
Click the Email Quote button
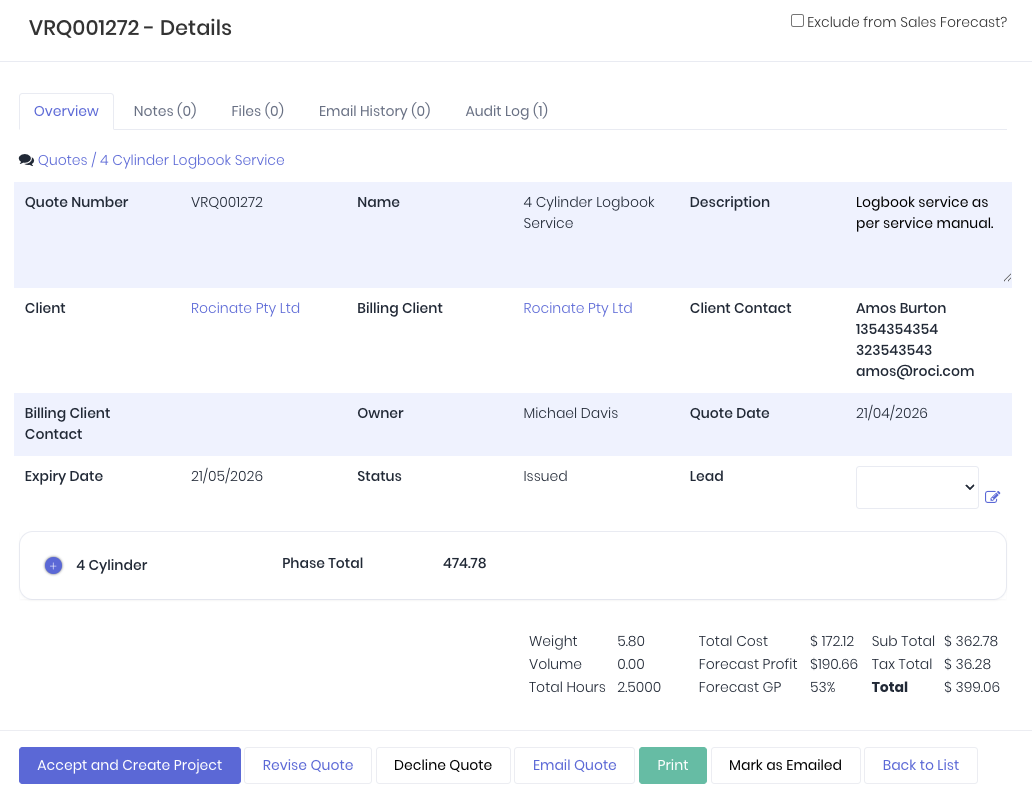click(575, 765)
